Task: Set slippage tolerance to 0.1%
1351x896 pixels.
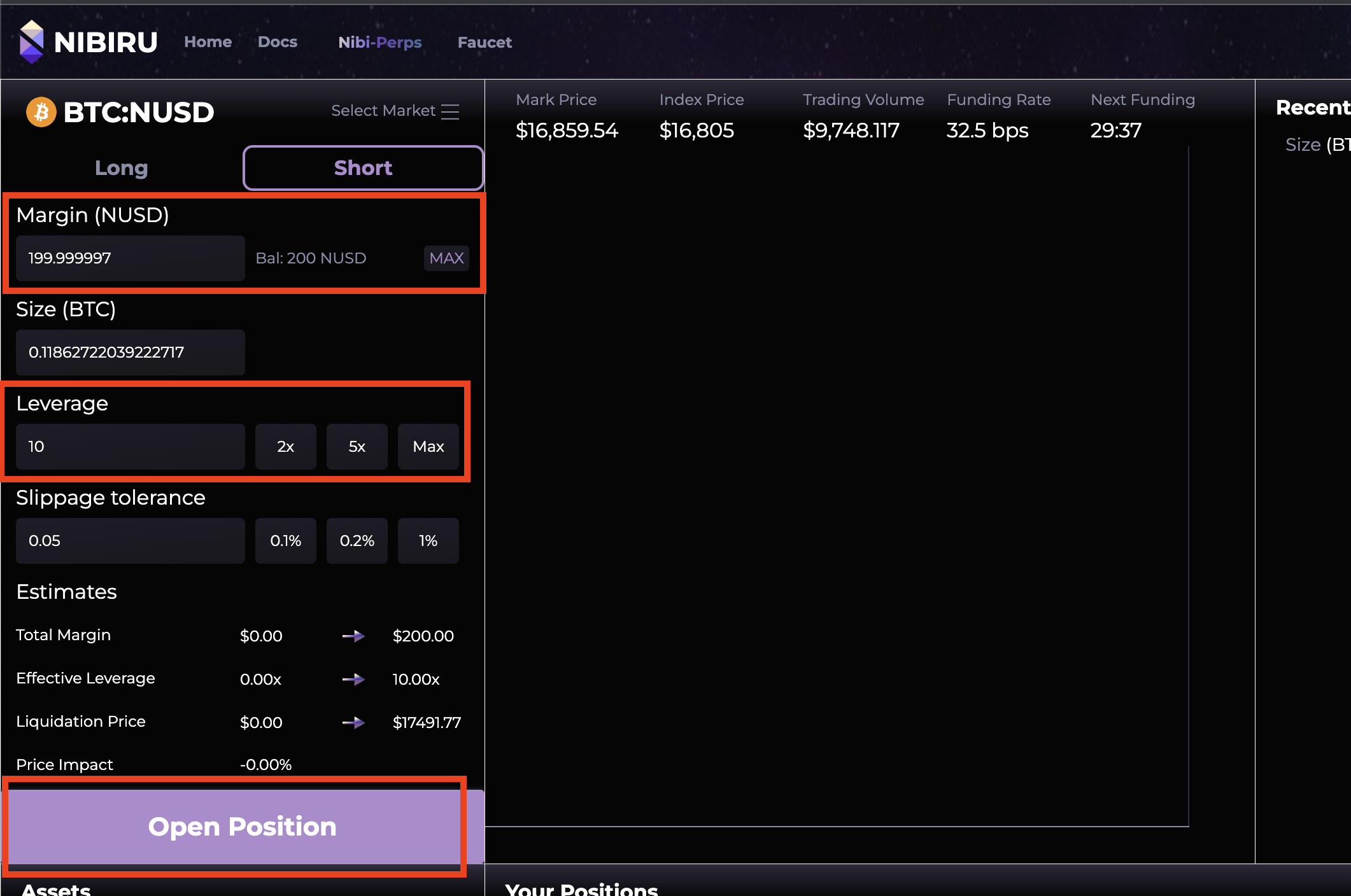Action: coord(285,541)
